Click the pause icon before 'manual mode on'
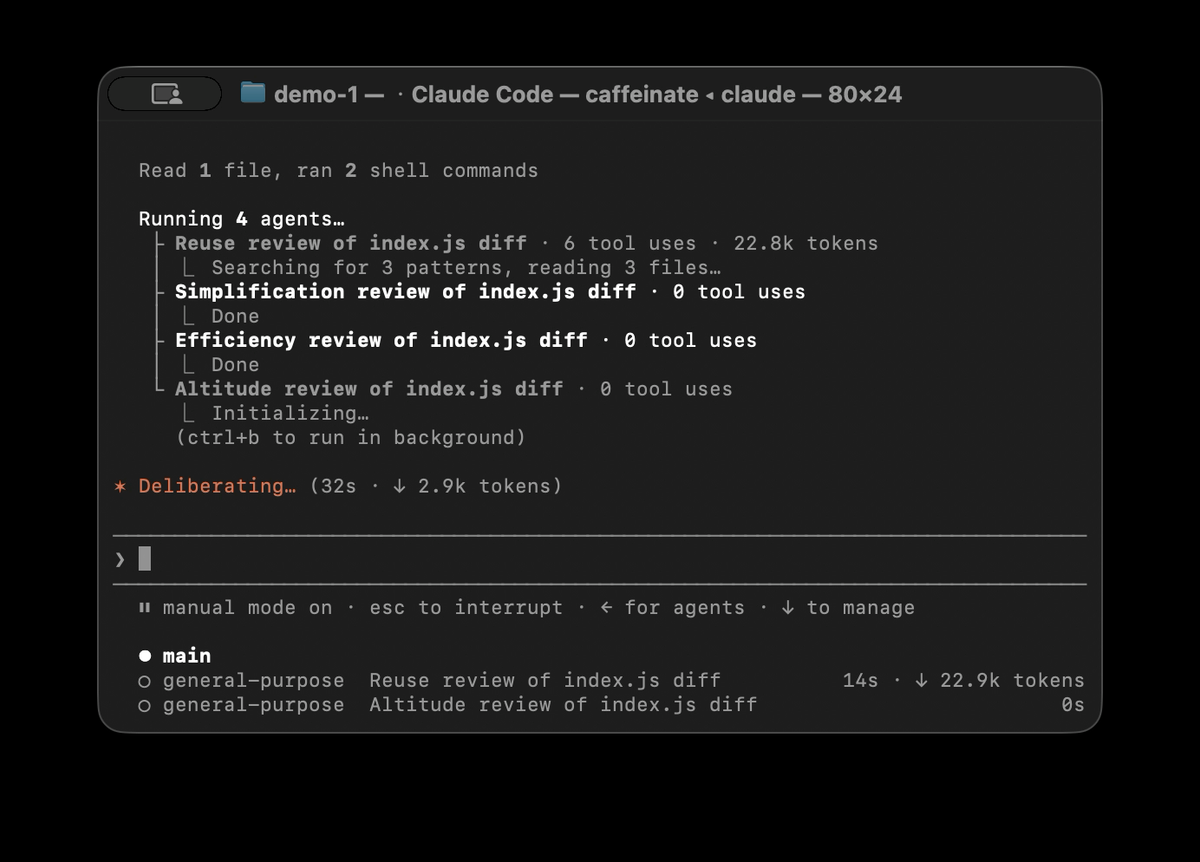This screenshot has width=1200, height=862. [145, 608]
